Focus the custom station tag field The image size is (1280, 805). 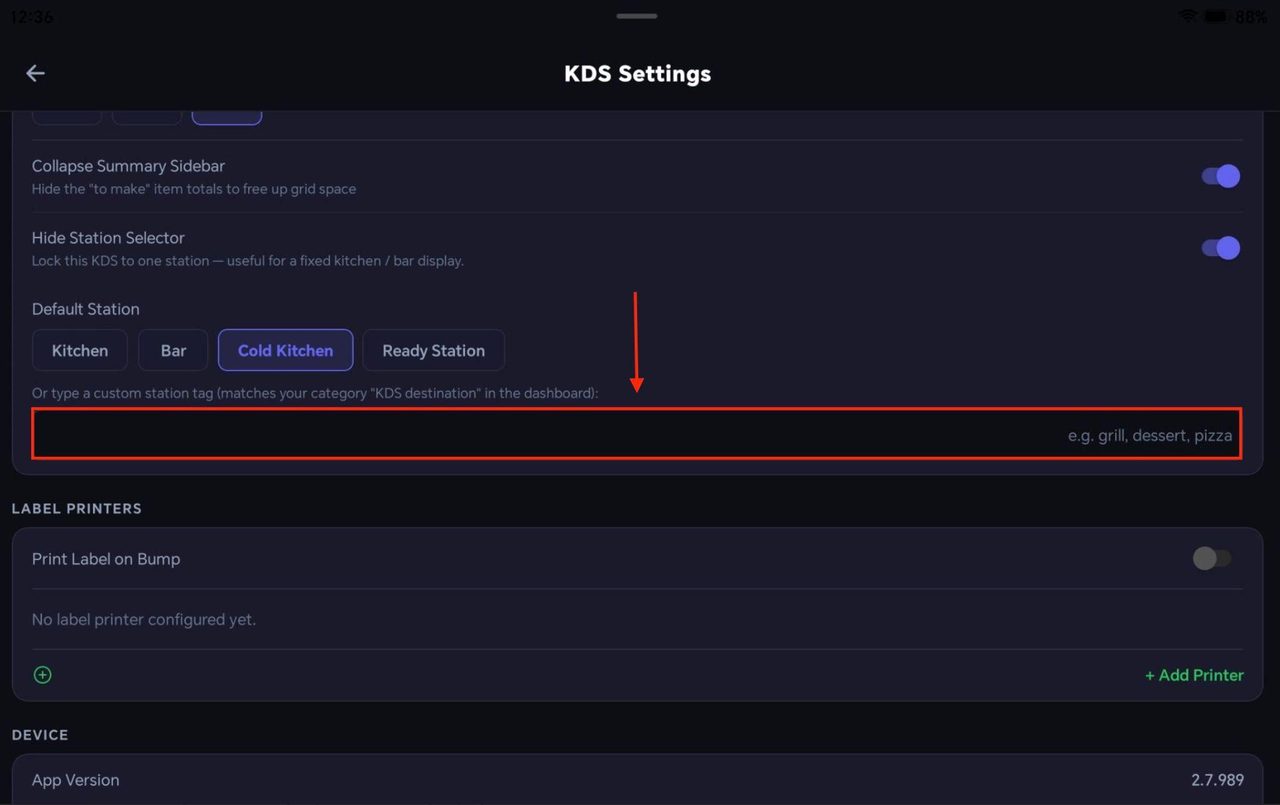click(x=637, y=434)
